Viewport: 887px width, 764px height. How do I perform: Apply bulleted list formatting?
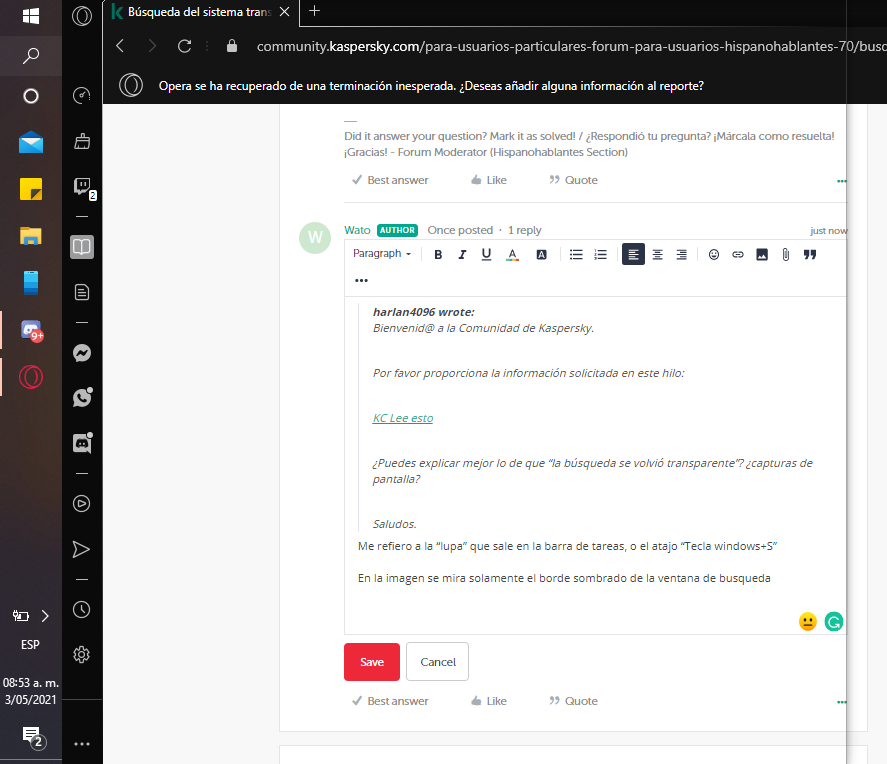point(576,254)
